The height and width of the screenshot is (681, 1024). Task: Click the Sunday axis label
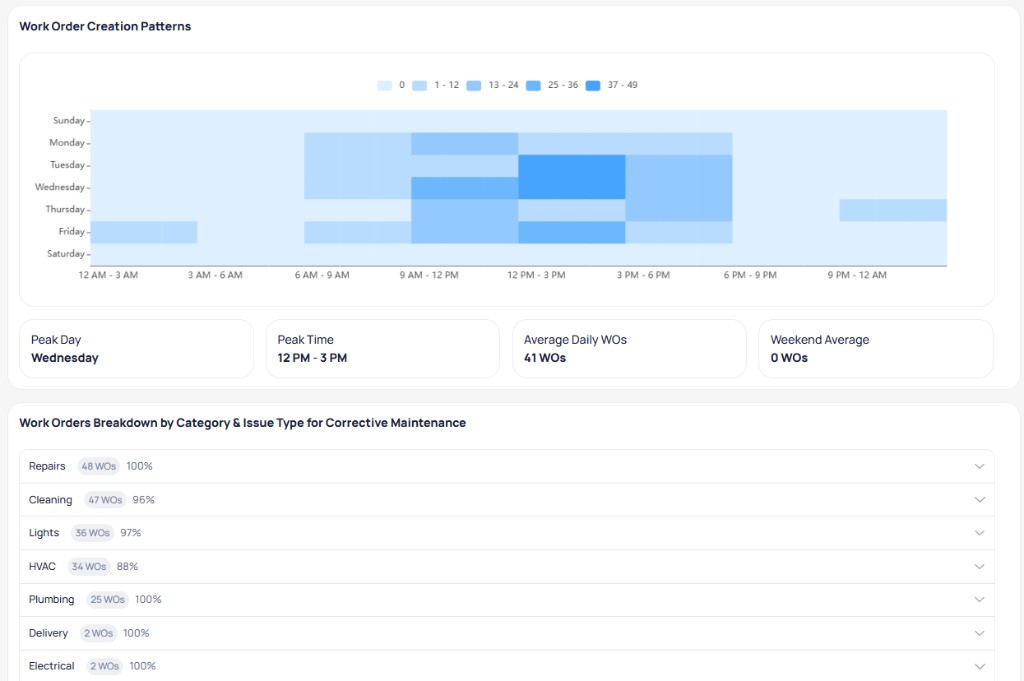click(x=69, y=120)
